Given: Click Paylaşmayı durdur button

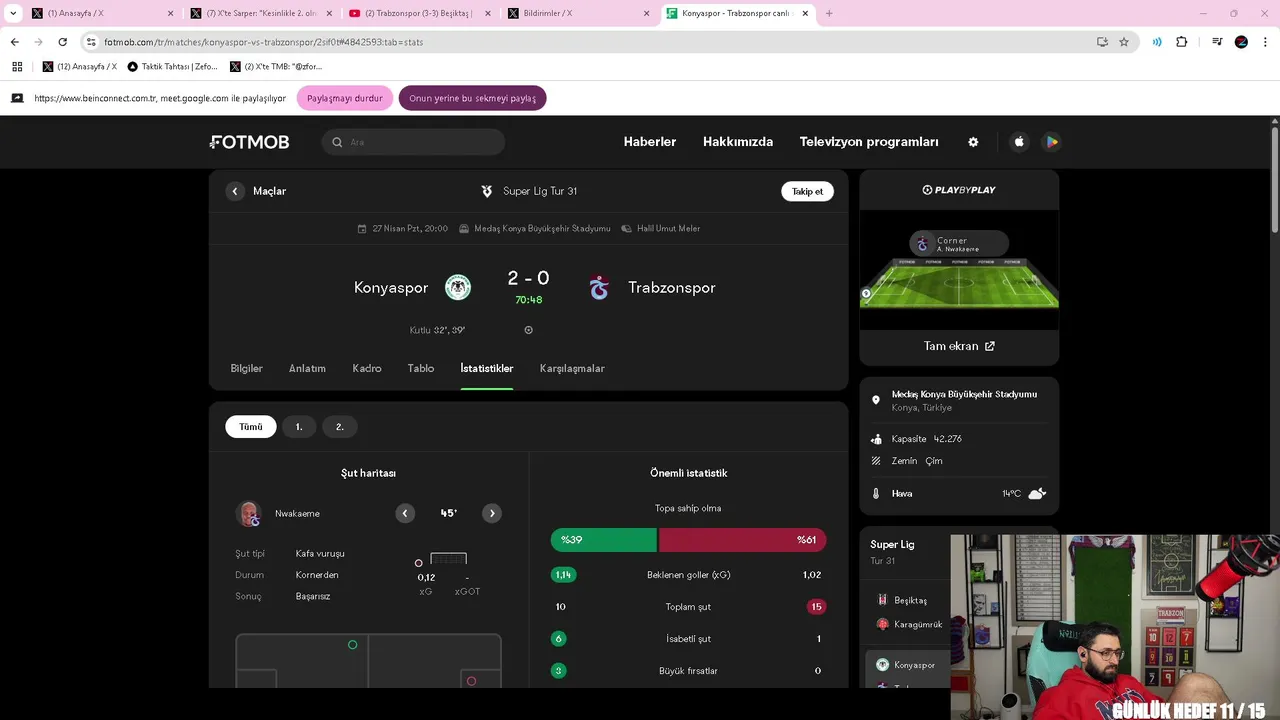Looking at the screenshot, I should tap(345, 98).
